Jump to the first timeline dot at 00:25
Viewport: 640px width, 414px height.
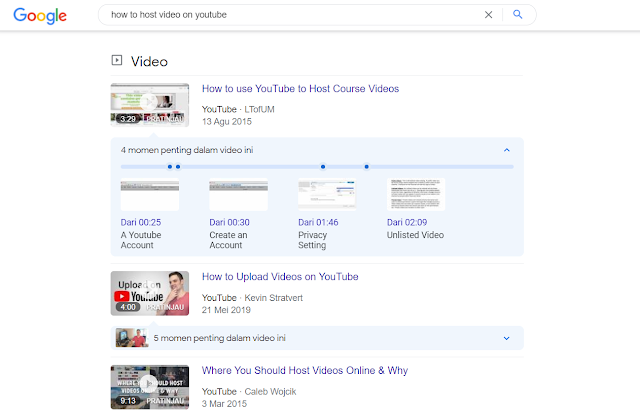170,167
